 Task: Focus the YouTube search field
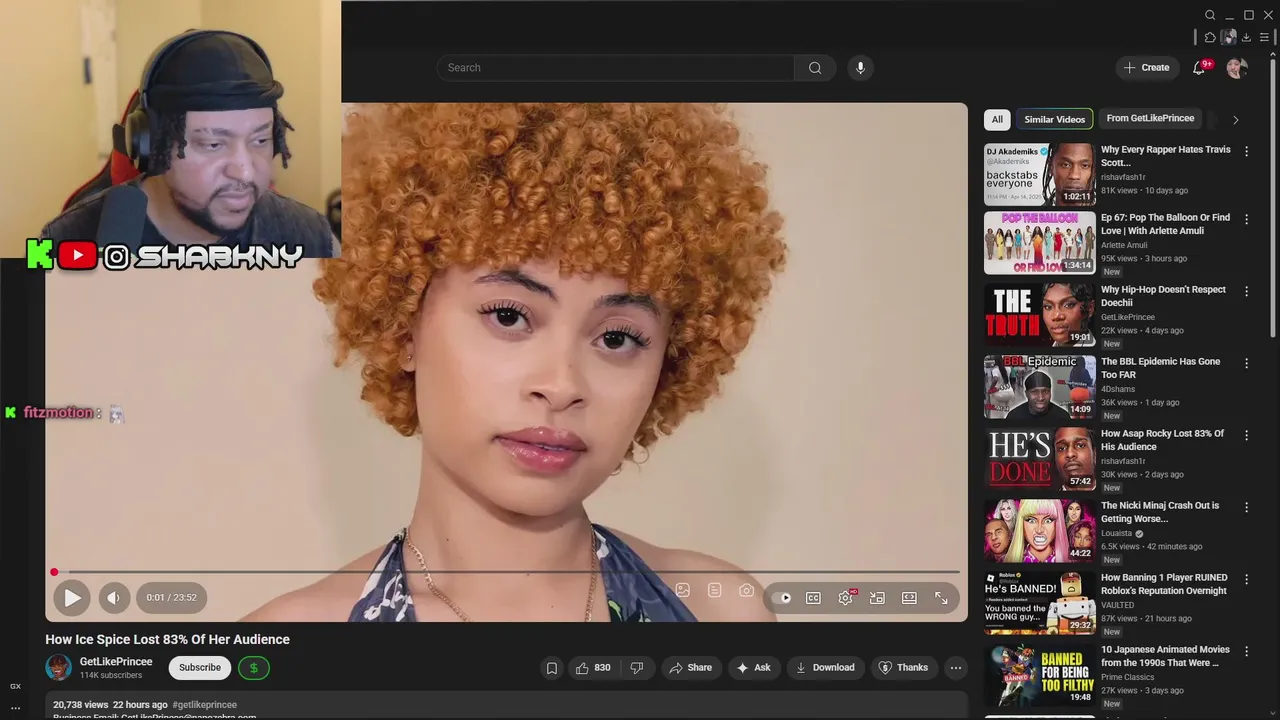coord(615,68)
